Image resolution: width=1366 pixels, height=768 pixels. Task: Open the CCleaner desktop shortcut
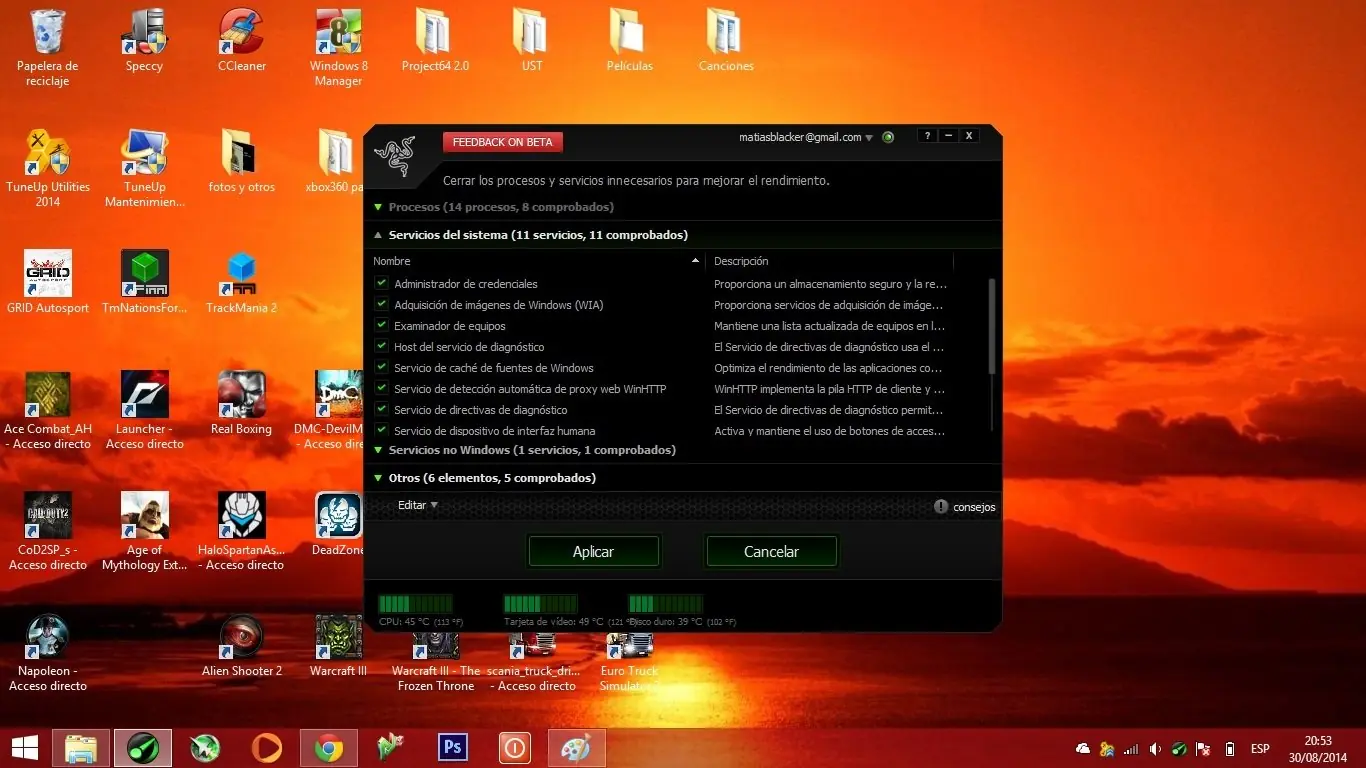click(242, 40)
